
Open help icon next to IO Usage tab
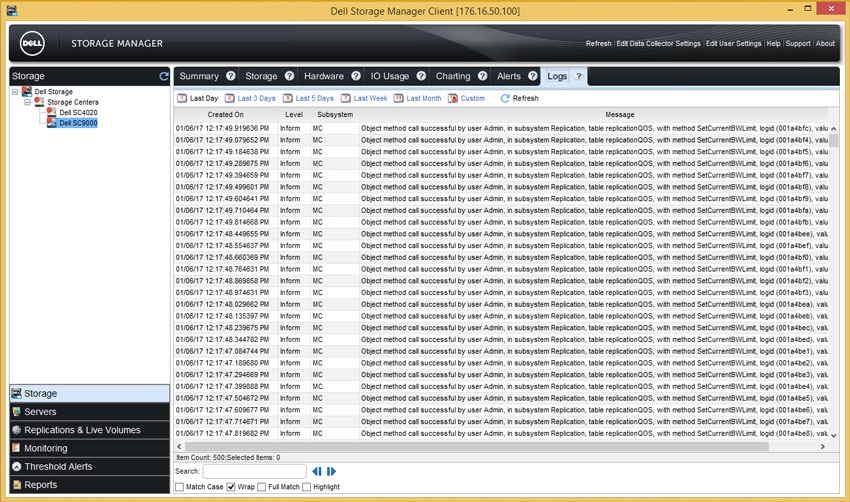421,76
